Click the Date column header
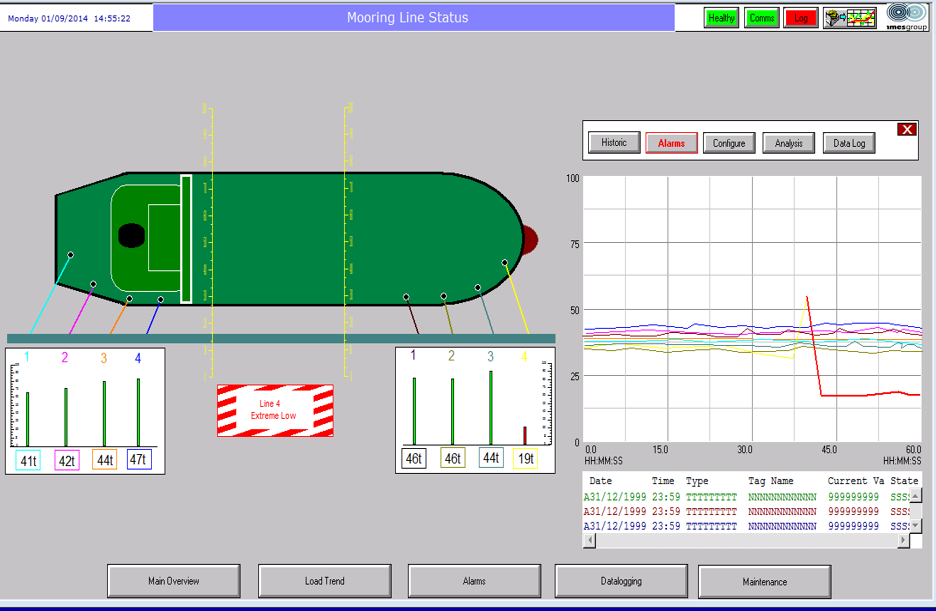936x611 pixels. 601,481
